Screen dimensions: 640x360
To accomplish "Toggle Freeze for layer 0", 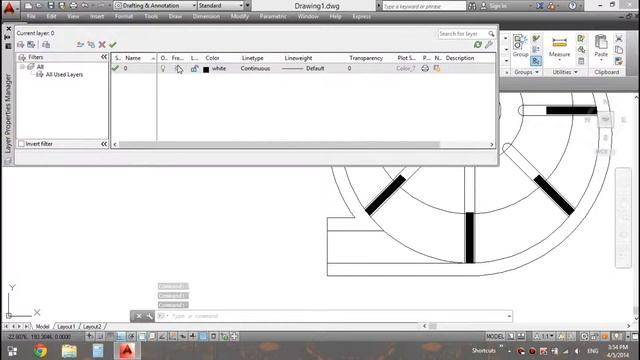I will pyautogui.click(x=178, y=69).
